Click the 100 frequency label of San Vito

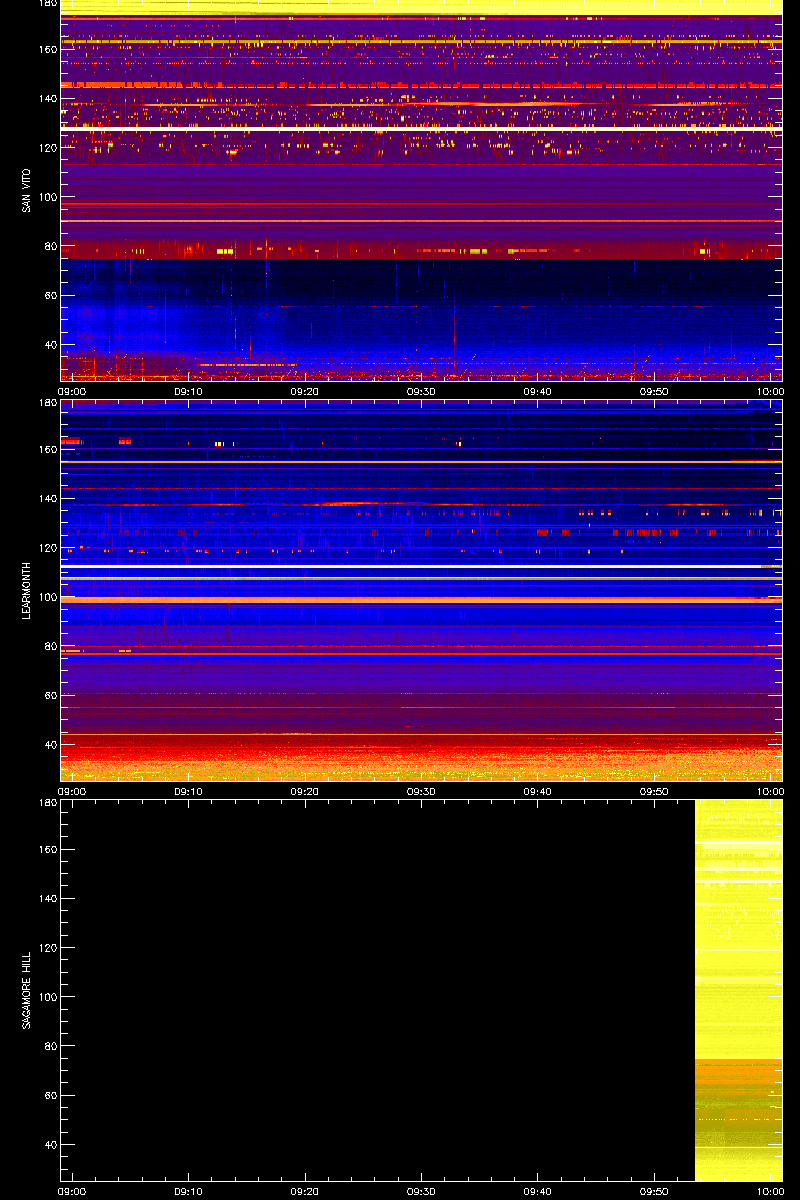(47, 197)
